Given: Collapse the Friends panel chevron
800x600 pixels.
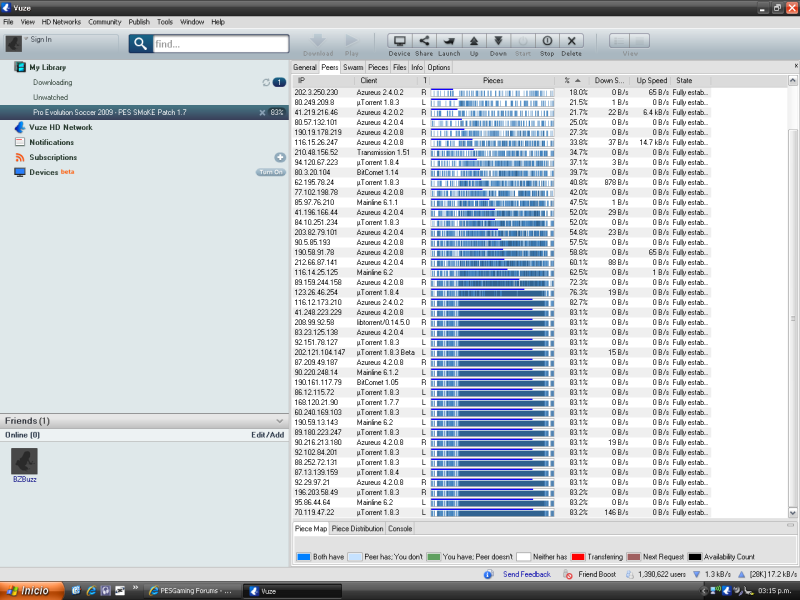Looking at the screenshot, I should (280, 421).
